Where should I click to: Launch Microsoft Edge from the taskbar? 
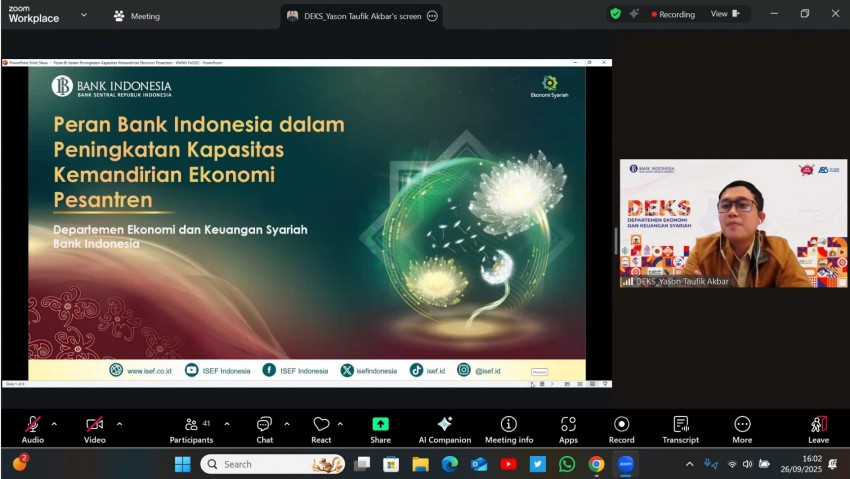point(449,464)
